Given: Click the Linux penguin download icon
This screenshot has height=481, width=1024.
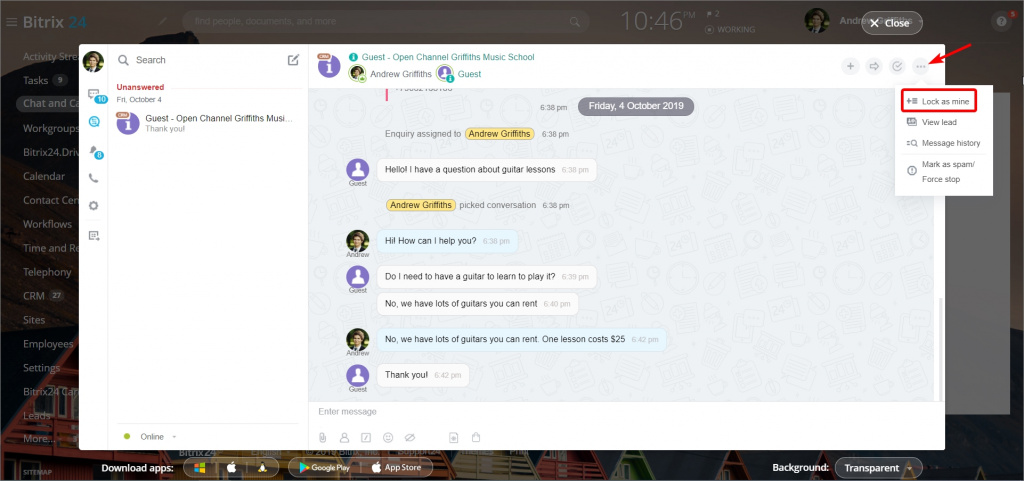Looking at the screenshot, I should (263, 468).
